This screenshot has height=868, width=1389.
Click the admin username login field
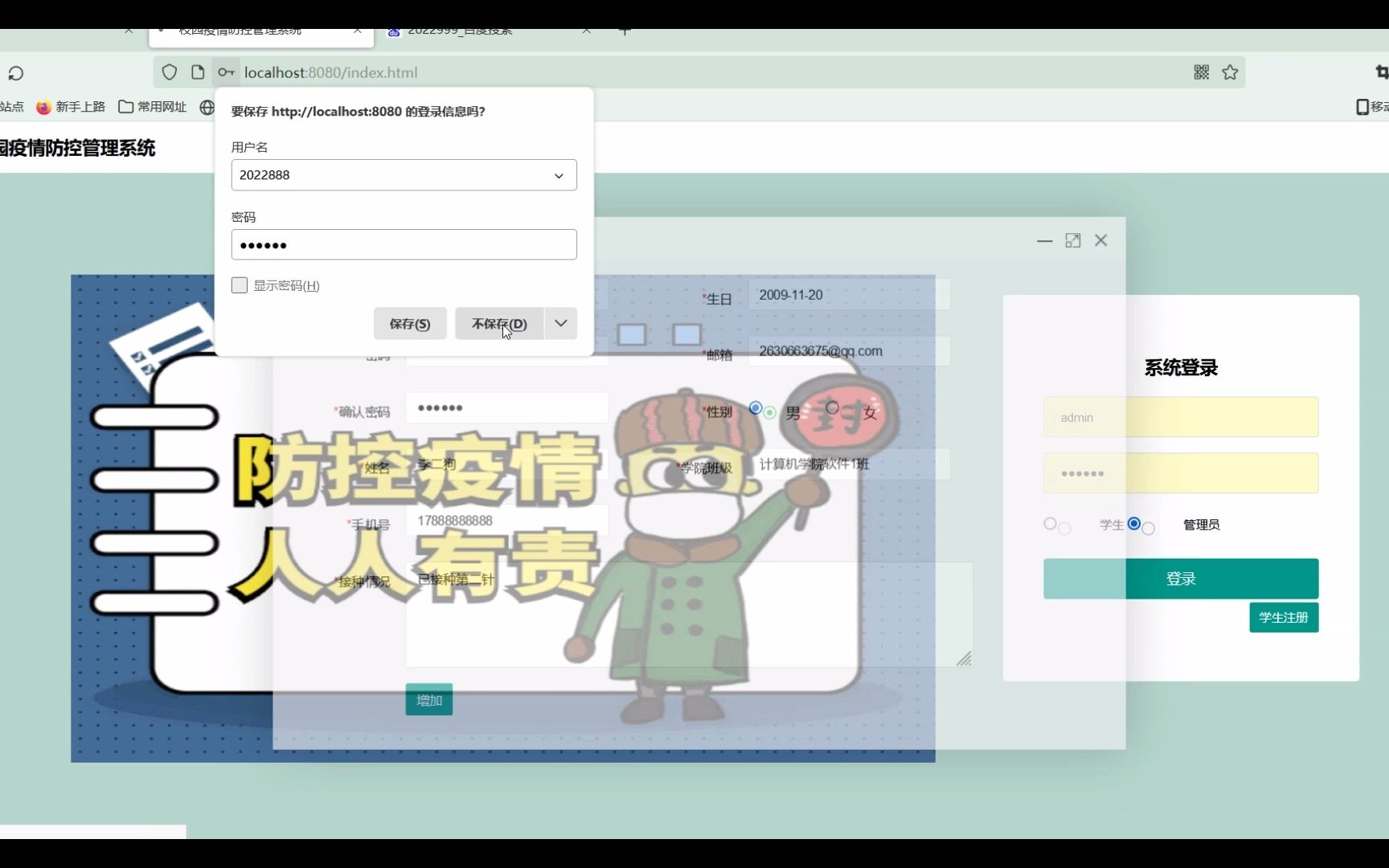(1181, 417)
